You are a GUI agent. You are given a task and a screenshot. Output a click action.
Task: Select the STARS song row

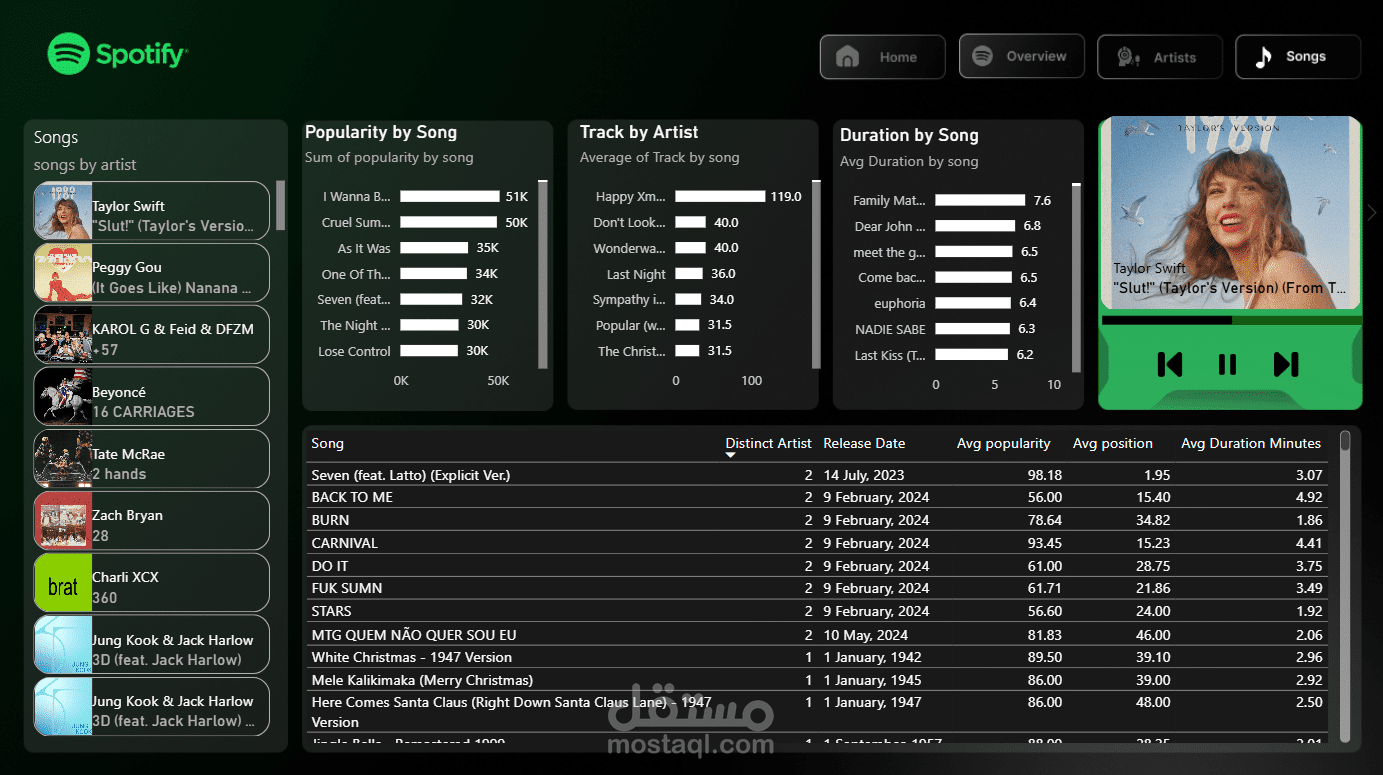(x=817, y=611)
